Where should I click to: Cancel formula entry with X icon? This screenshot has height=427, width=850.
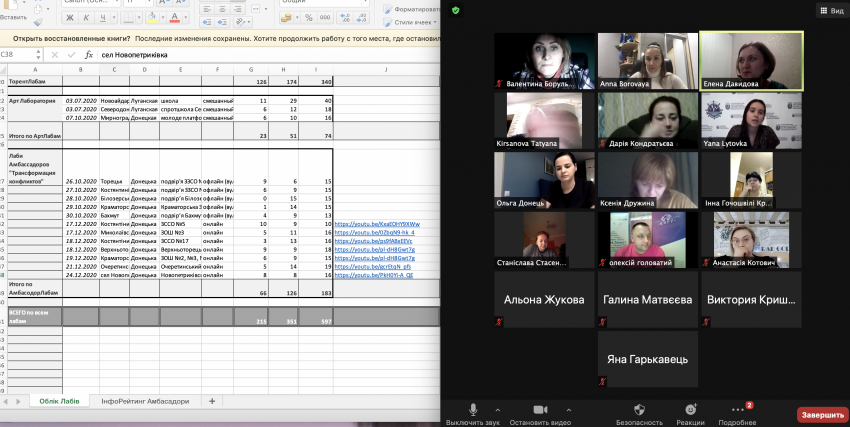(x=55, y=55)
